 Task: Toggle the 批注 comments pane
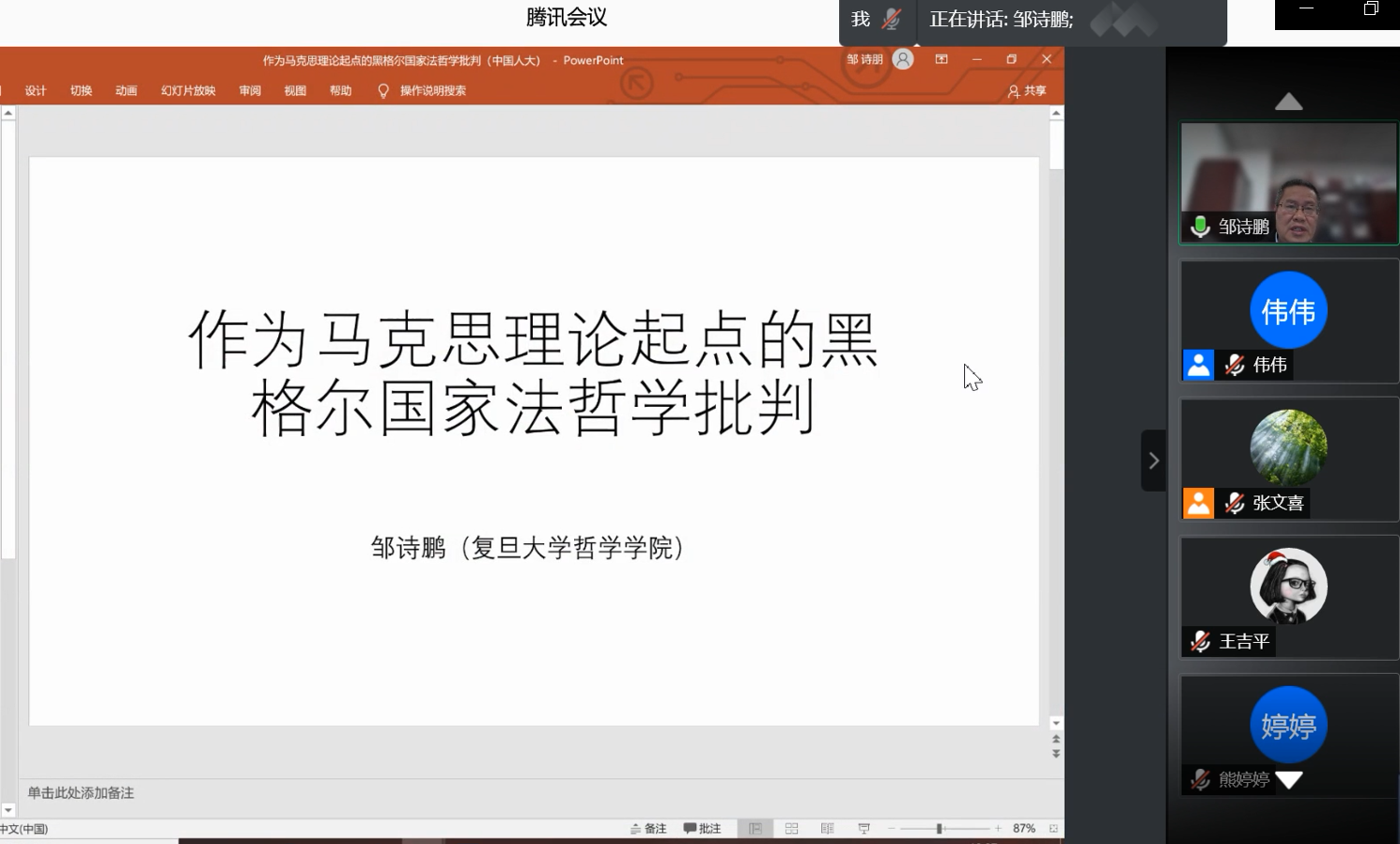702,828
